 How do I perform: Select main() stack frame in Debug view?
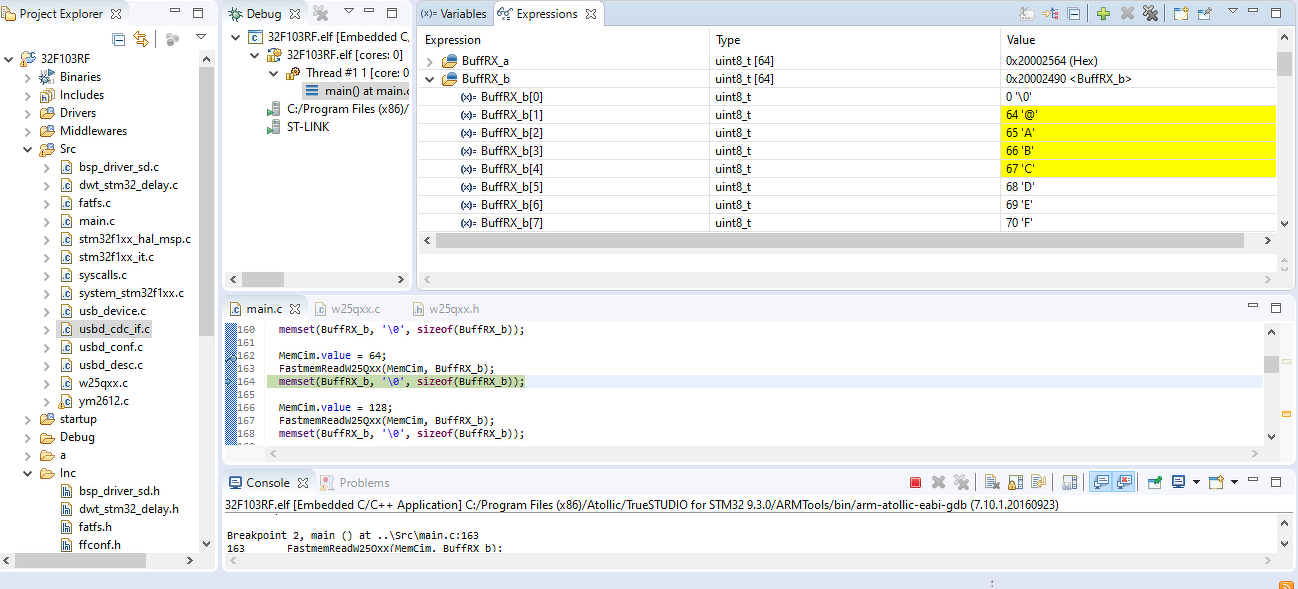357,91
